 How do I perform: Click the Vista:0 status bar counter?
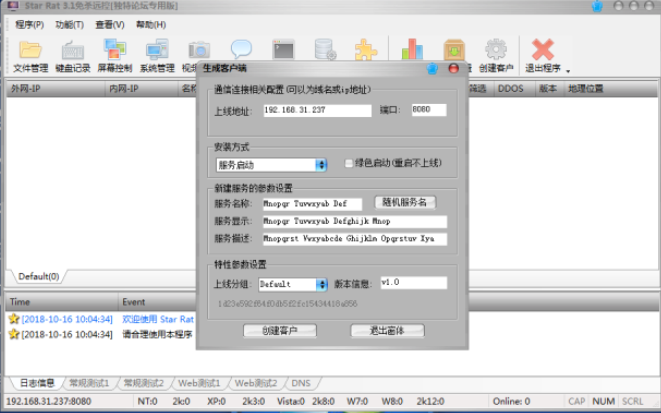pyautogui.click(x=290, y=401)
